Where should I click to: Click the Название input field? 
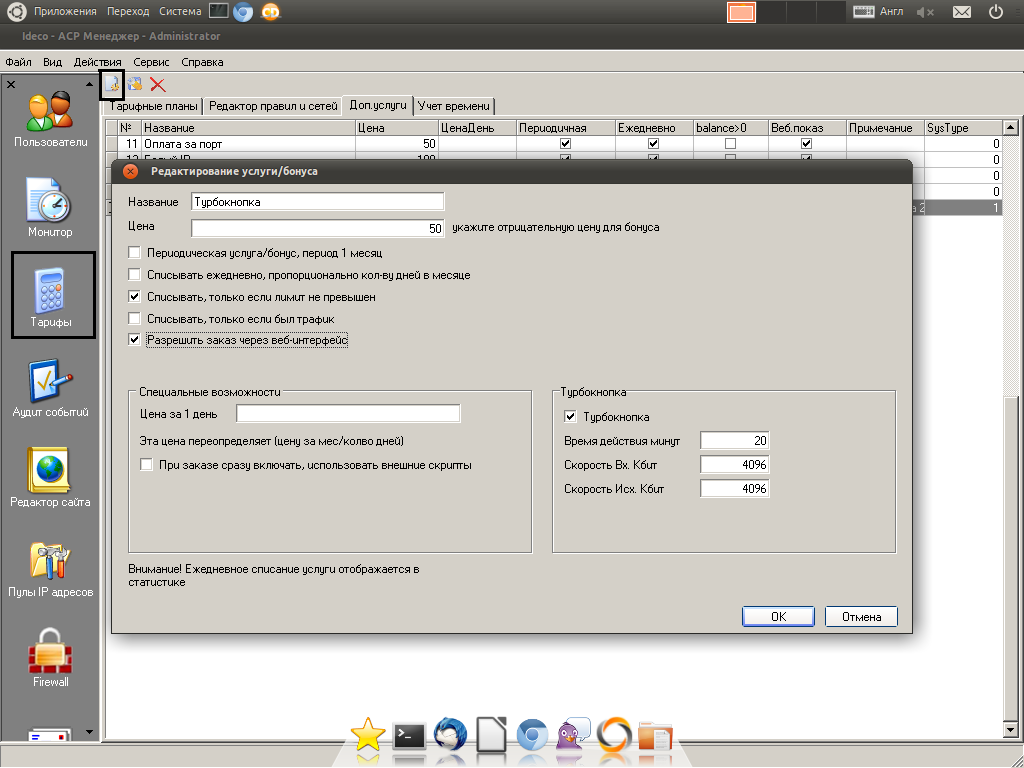click(317, 201)
